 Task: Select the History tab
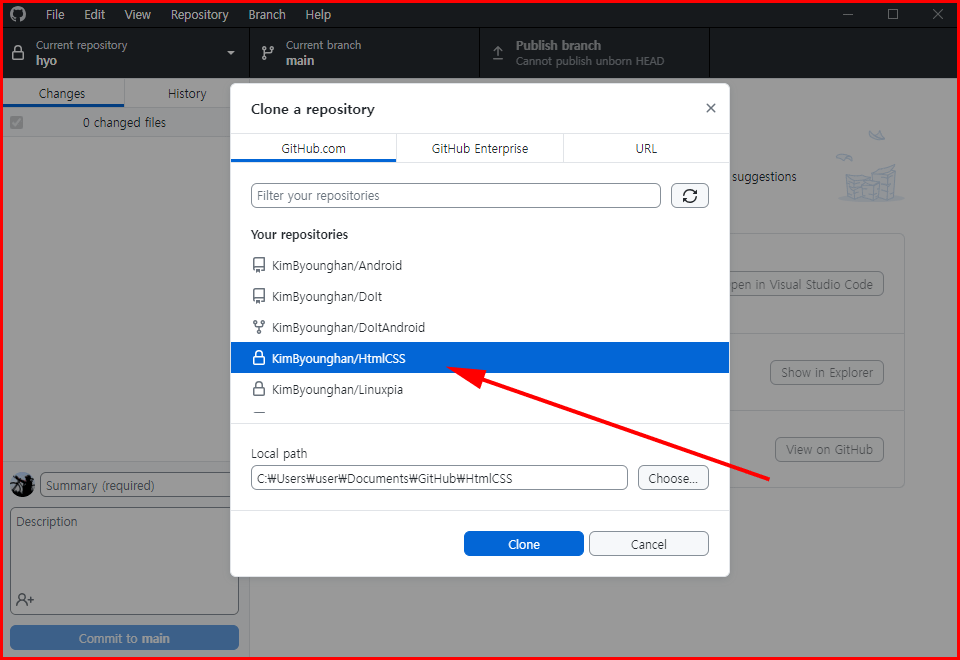click(187, 93)
